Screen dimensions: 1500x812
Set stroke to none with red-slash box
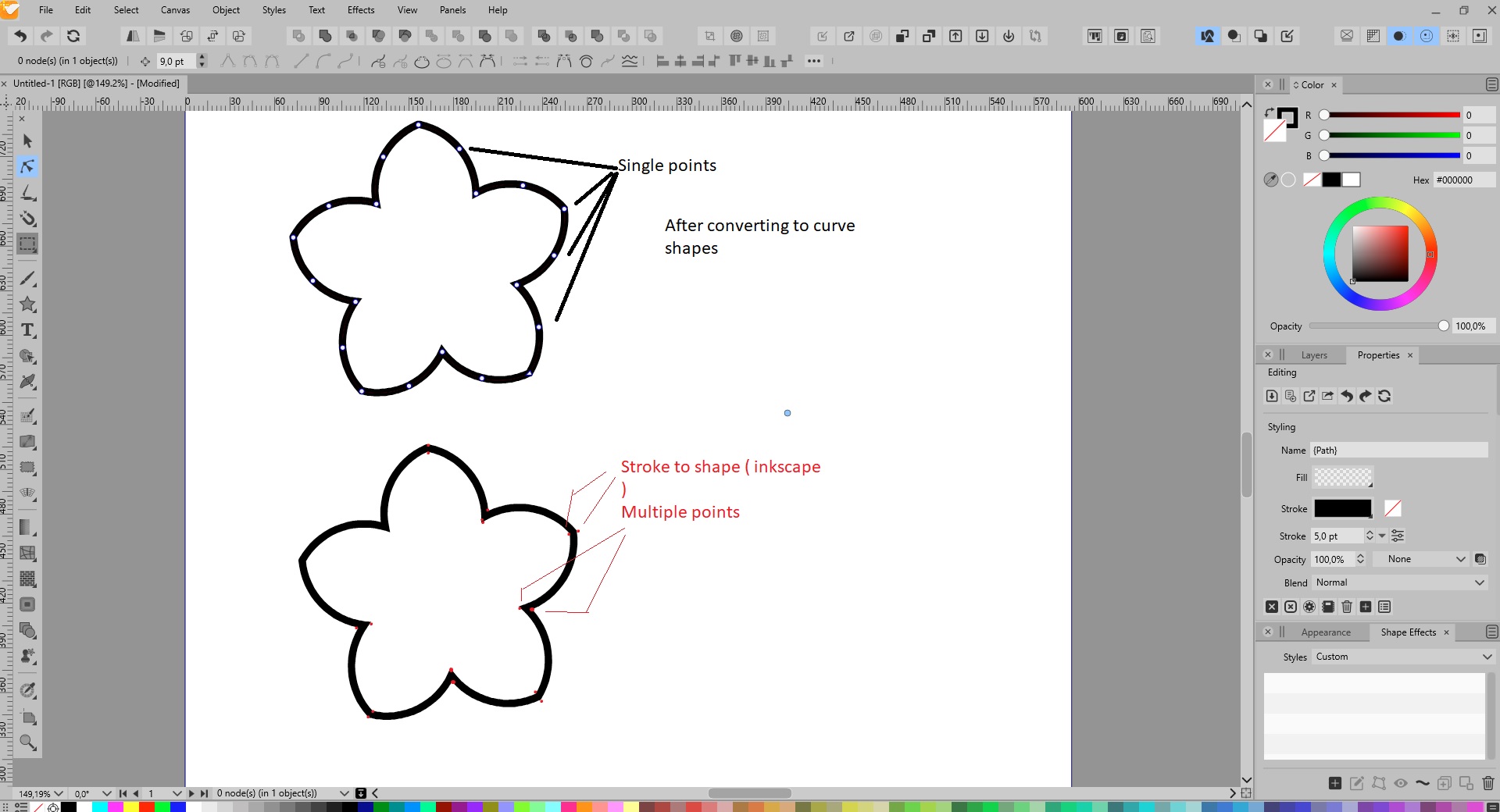1392,508
